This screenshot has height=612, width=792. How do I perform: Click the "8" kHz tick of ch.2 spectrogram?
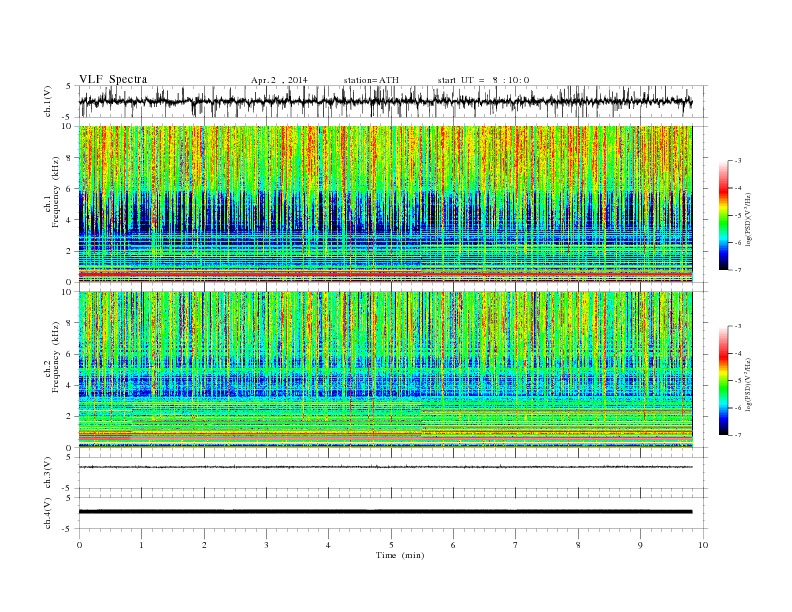coord(69,323)
